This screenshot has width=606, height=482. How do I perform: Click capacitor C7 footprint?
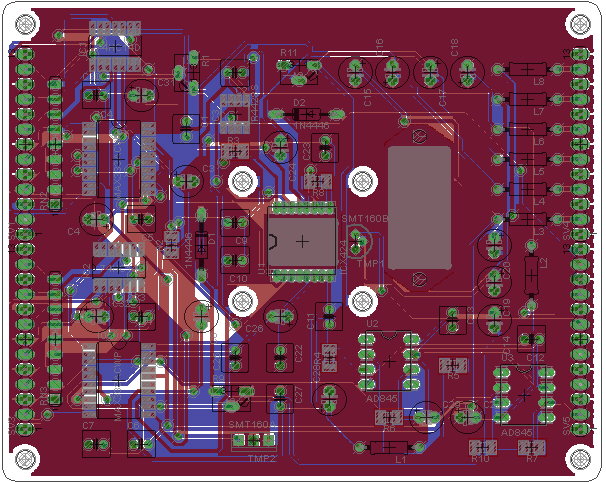pyautogui.click(x=96, y=444)
